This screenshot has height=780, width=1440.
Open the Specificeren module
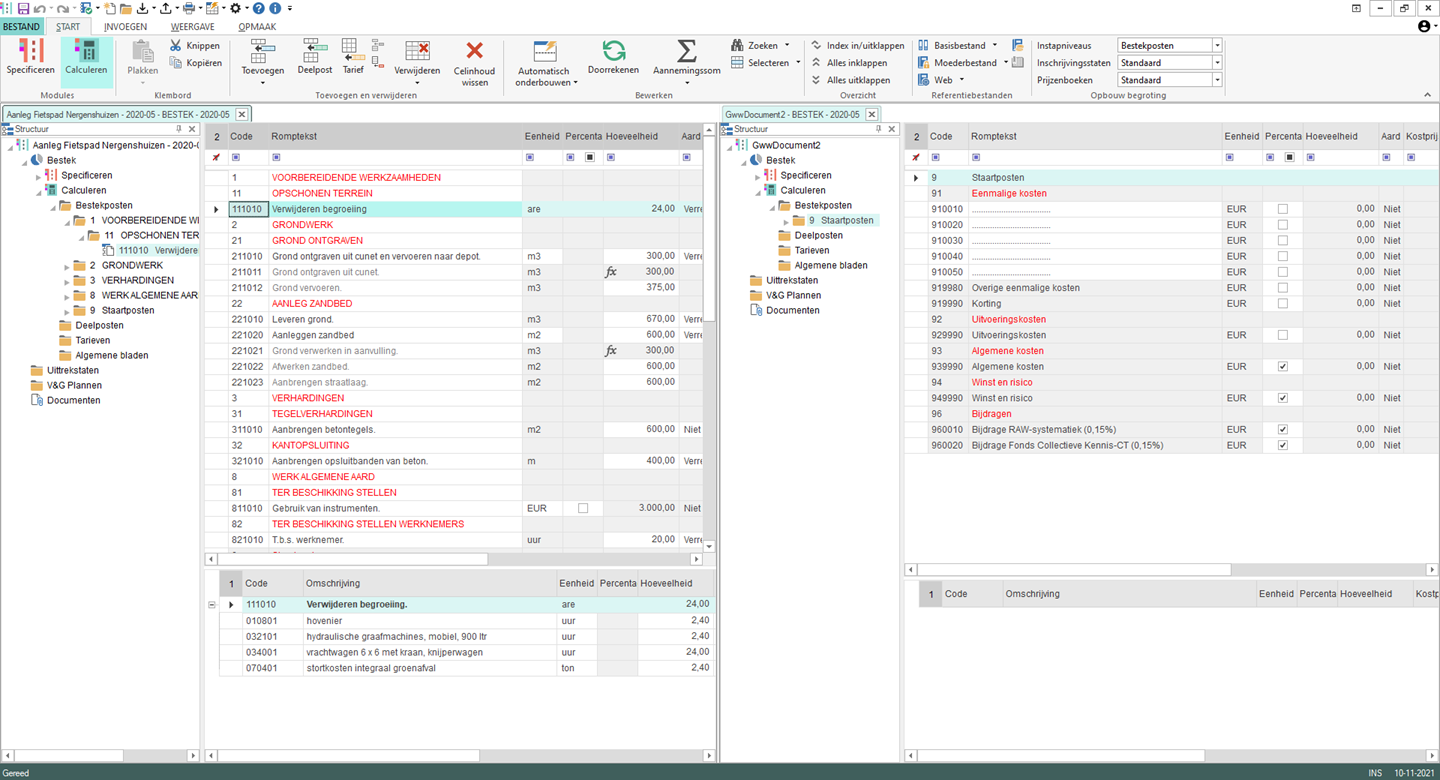coord(30,58)
